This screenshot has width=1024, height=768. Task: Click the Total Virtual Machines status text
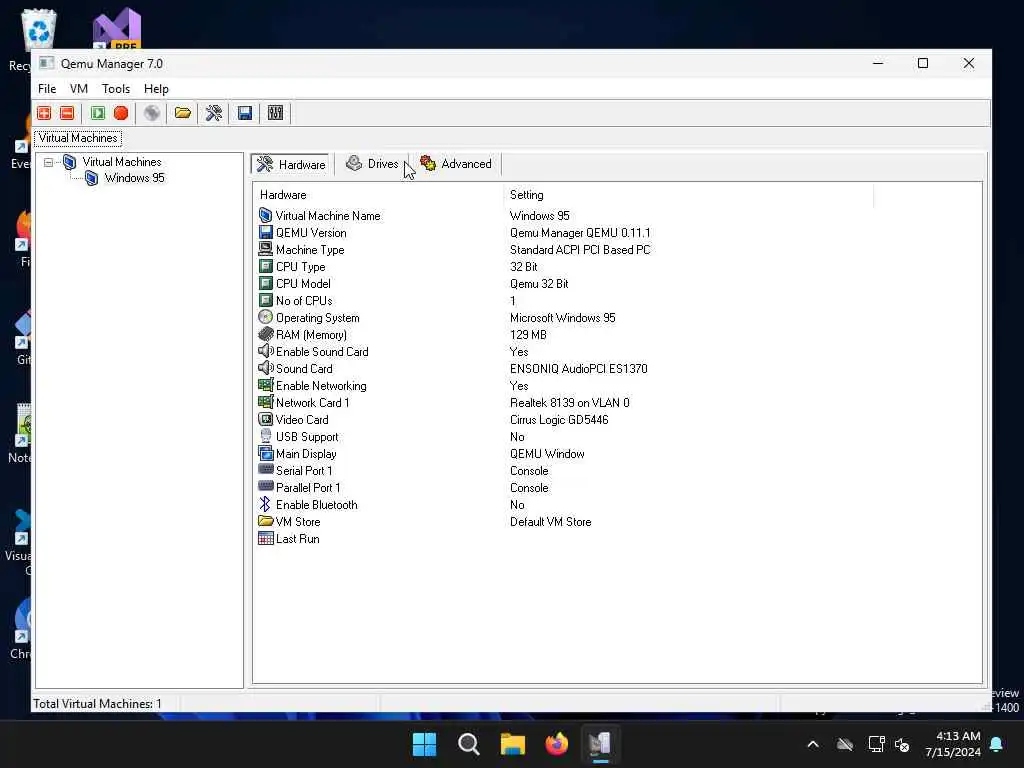(97, 703)
